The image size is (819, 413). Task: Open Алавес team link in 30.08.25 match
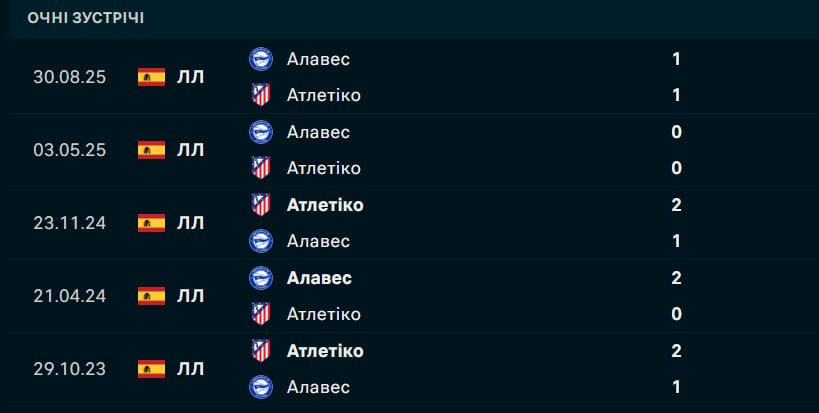pyautogui.click(x=318, y=59)
